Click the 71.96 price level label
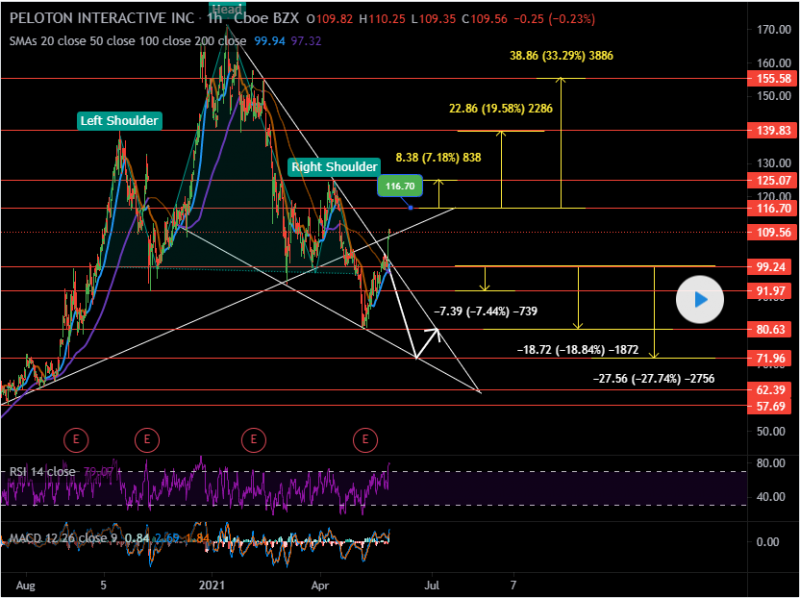Screen dimensions: 800x598 pos(771,358)
